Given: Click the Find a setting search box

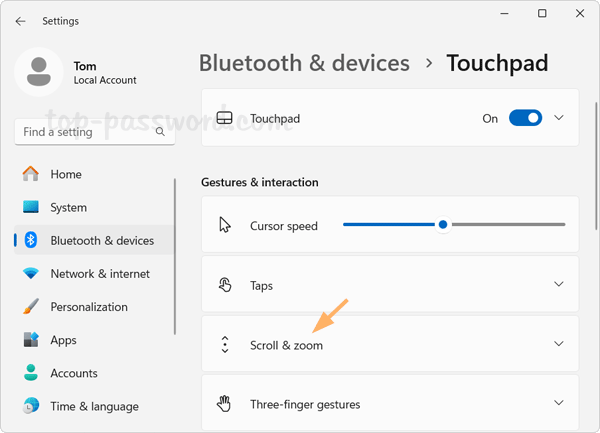Looking at the screenshot, I should 83,132.
